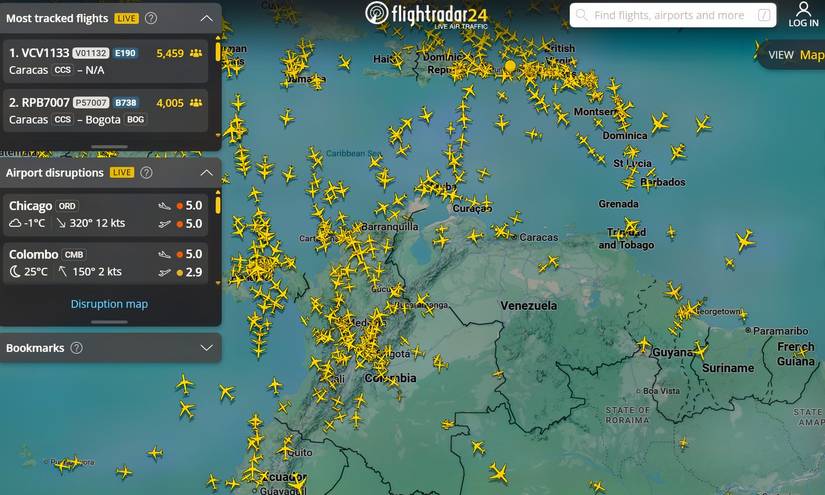Collapse the Airport disruptions panel

pyautogui.click(x=207, y=173)
